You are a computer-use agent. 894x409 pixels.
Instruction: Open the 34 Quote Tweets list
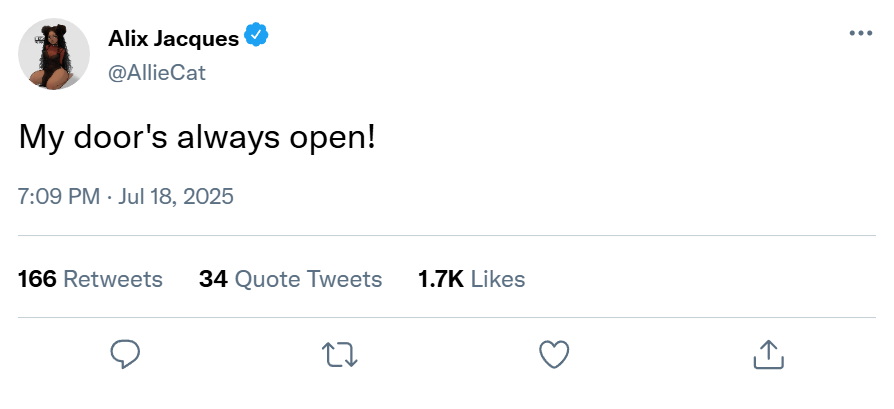coord(290,279)
